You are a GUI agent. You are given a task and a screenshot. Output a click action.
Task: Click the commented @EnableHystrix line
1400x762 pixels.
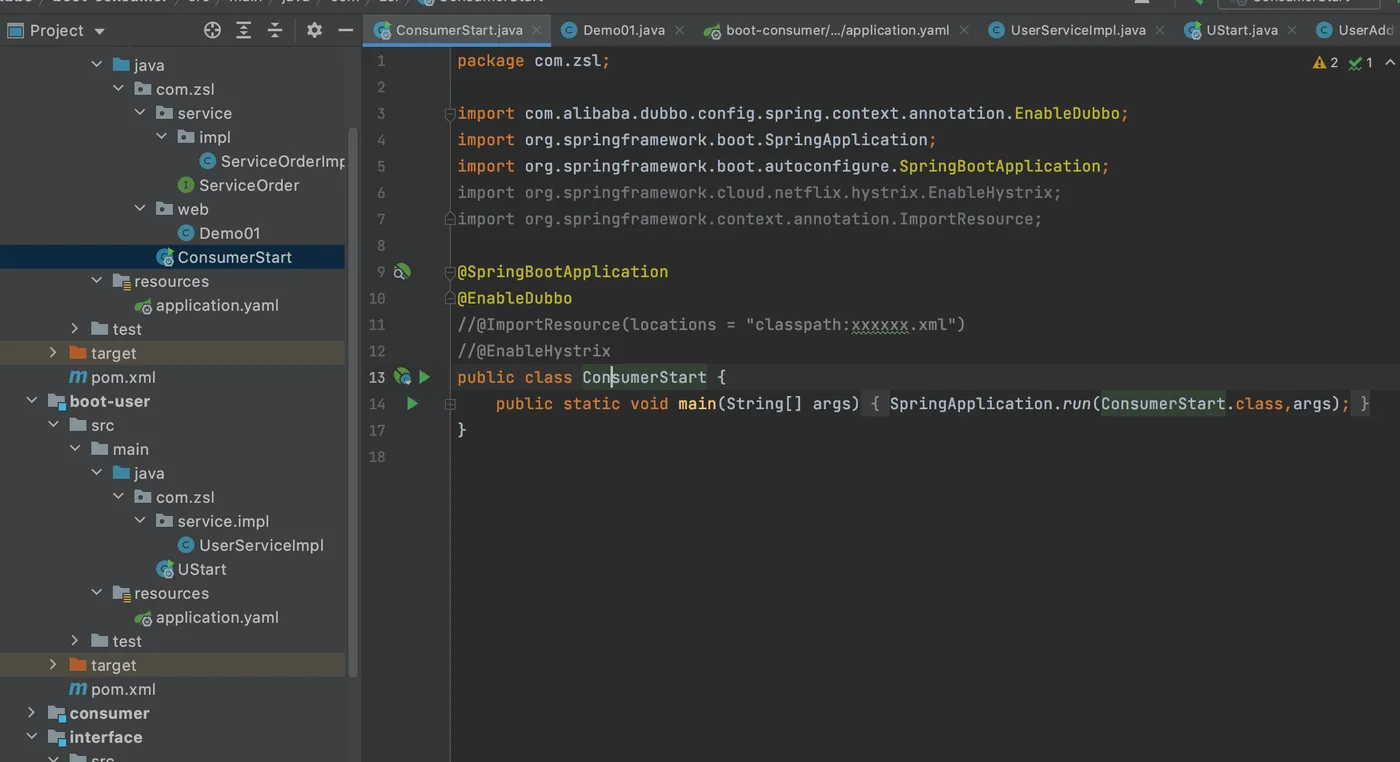(534, 351)
